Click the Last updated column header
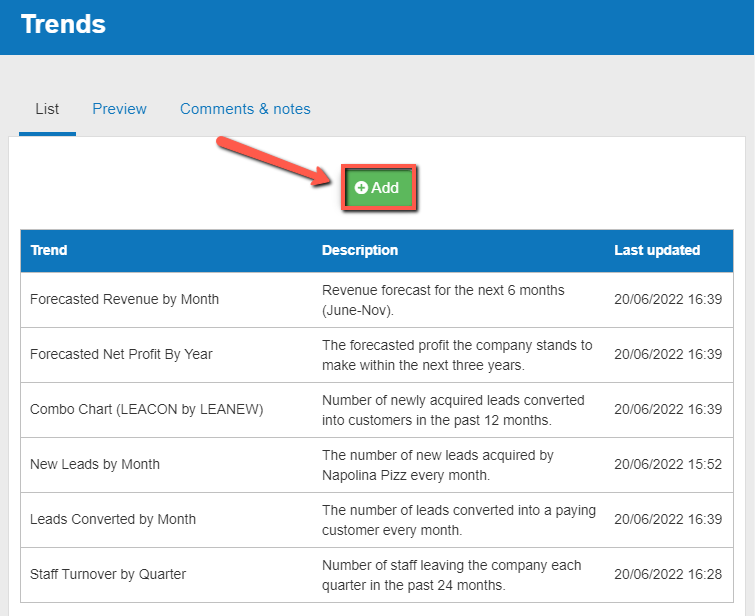 click(657, 250)
